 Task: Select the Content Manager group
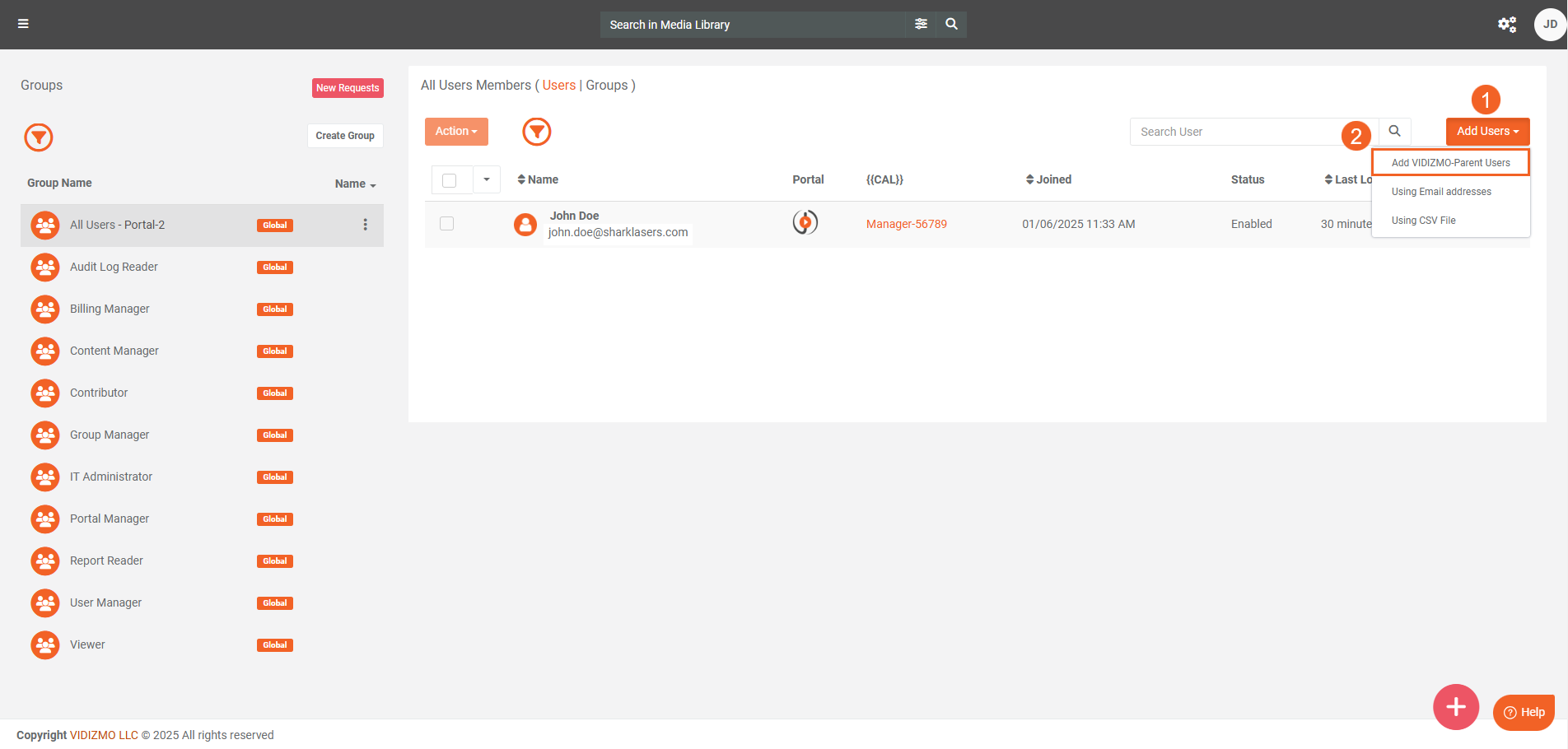coord(114,351)
